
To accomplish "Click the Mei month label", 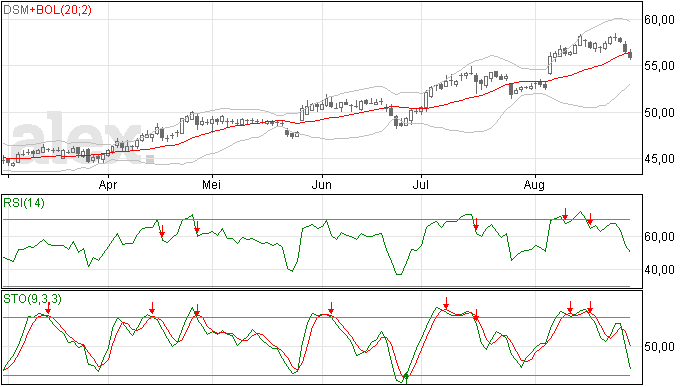I will point(211,185).
